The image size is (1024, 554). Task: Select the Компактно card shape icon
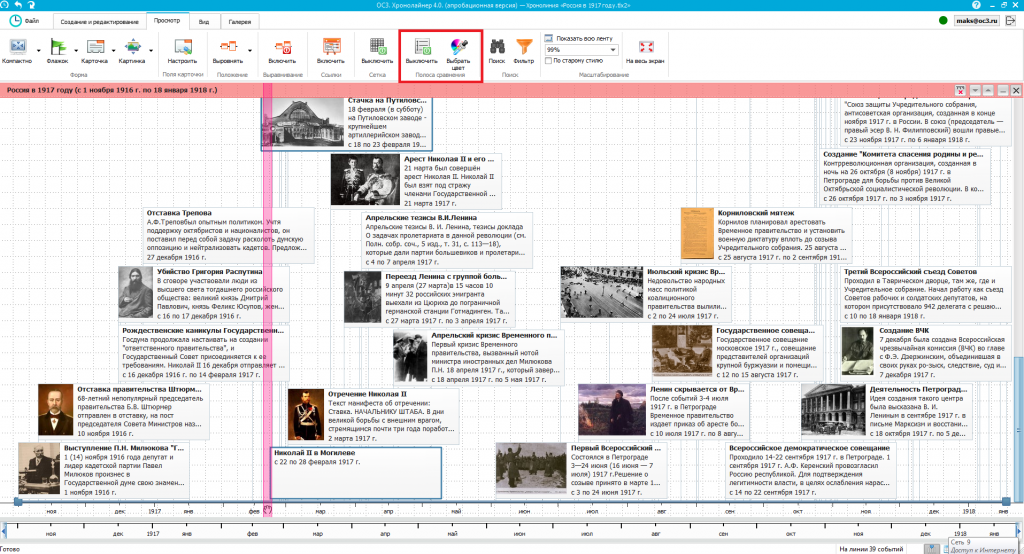tap(17, 47)
